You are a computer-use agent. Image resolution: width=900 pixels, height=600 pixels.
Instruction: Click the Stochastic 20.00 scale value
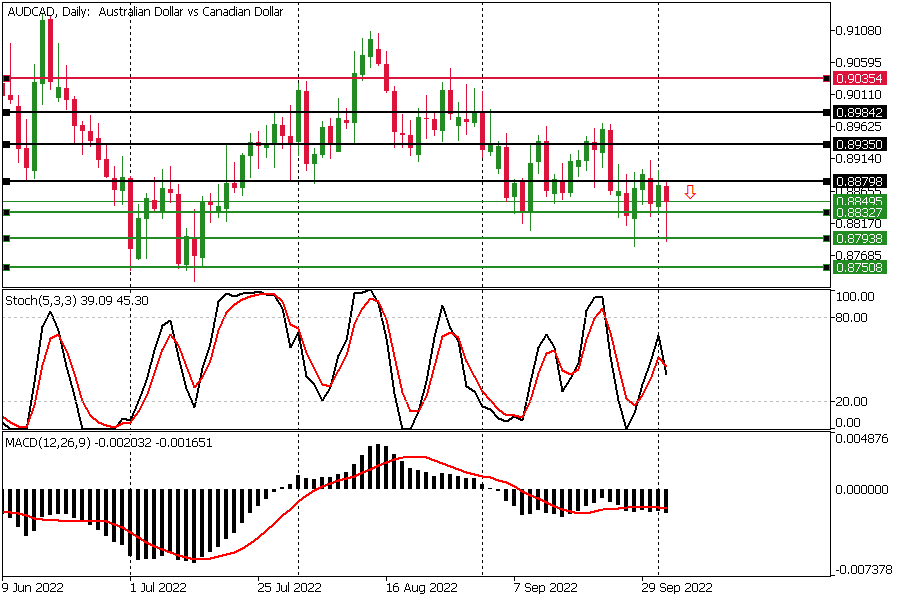(852, 402)
